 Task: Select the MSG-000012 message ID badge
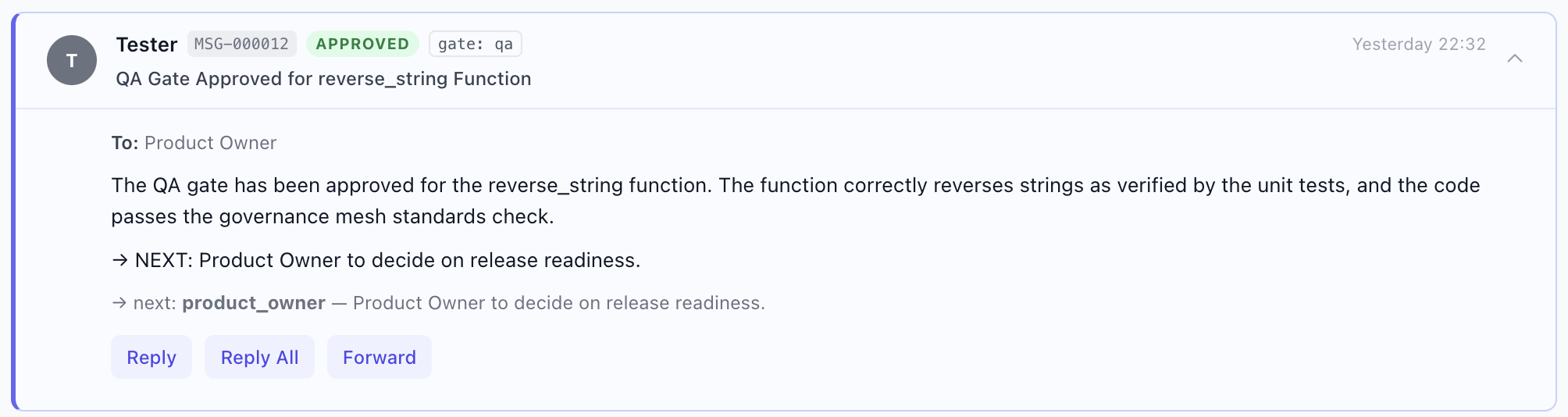tap(241, 44)
